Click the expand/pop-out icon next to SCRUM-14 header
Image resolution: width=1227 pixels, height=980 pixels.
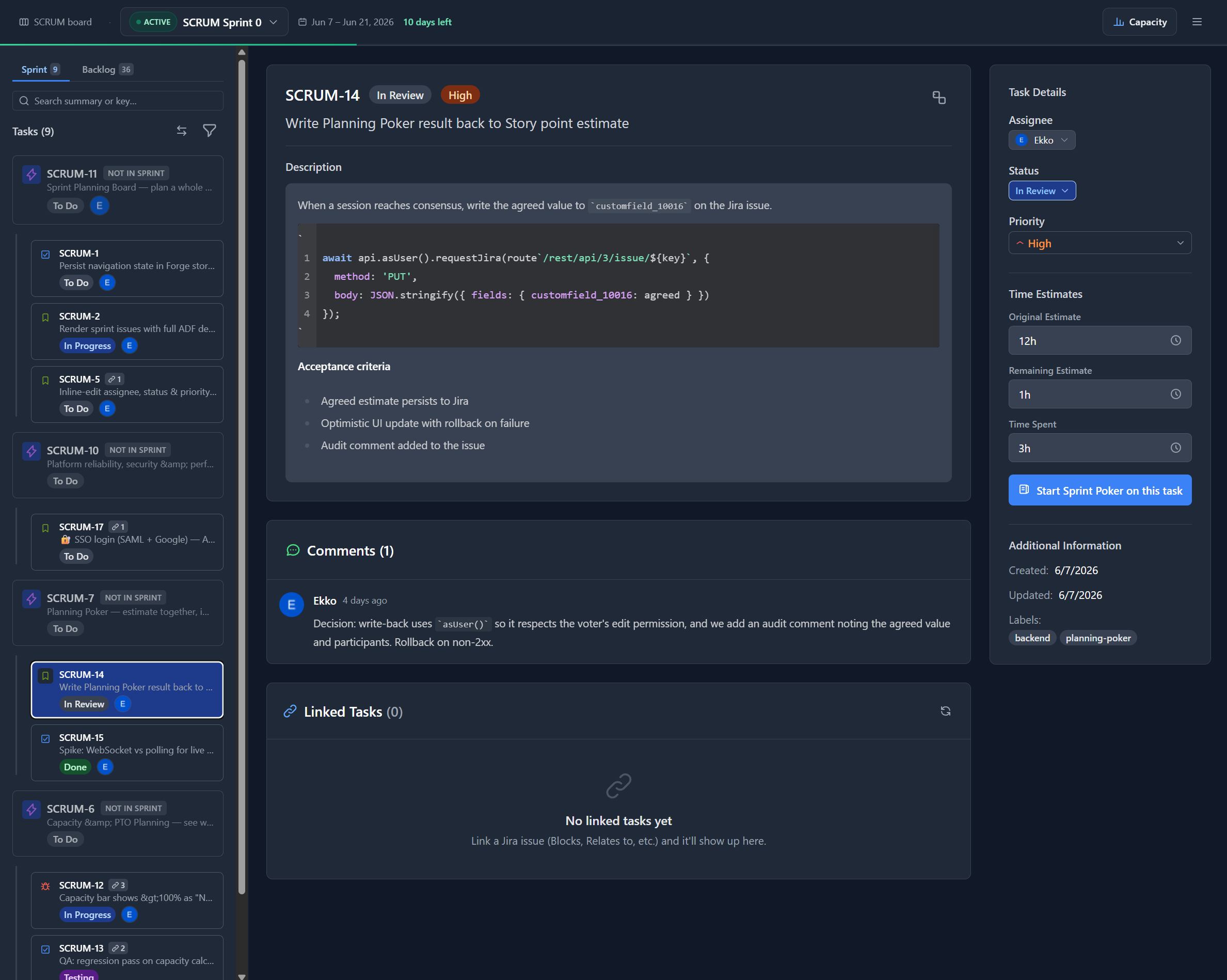939,97
